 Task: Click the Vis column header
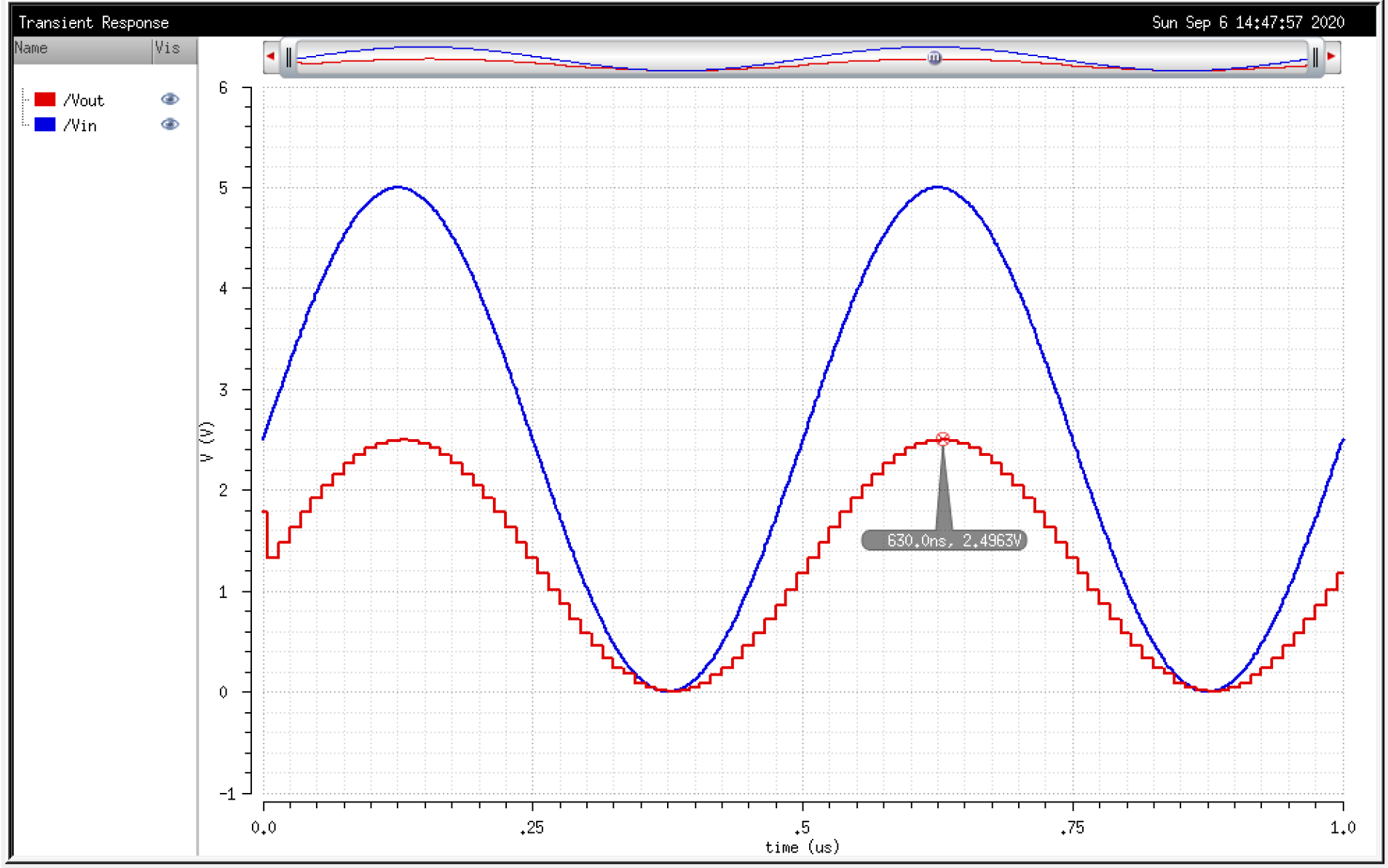coord(169,48)
